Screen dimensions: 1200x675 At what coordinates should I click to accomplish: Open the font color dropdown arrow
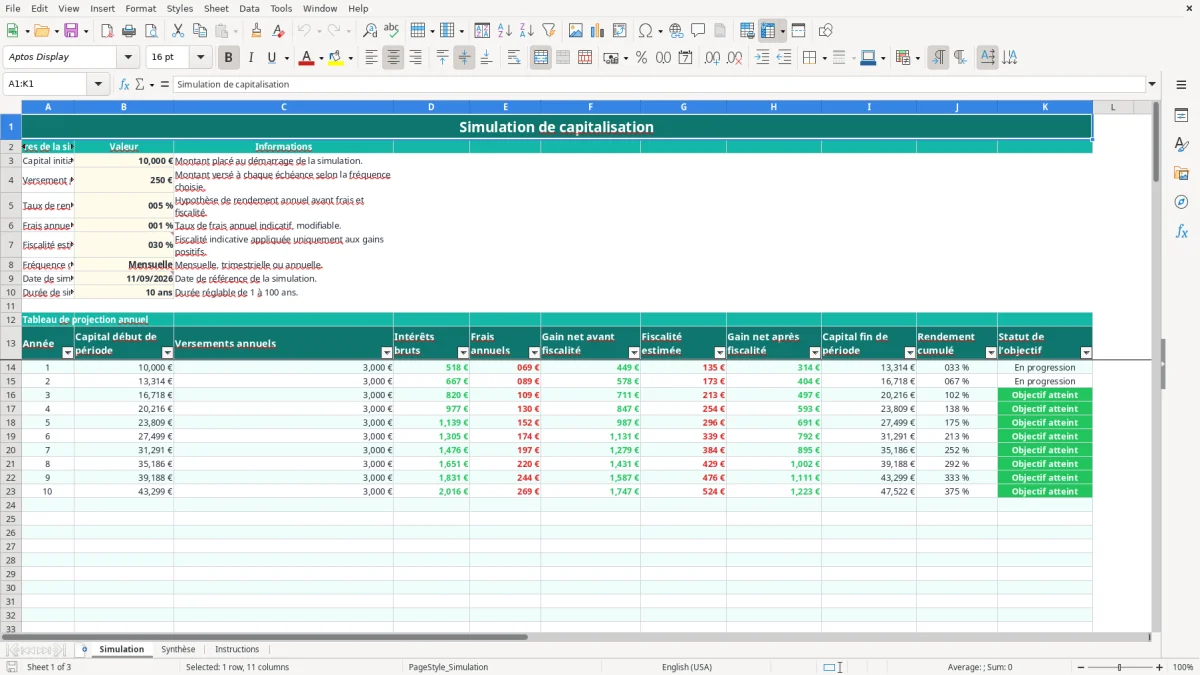[x=320, y=58]
